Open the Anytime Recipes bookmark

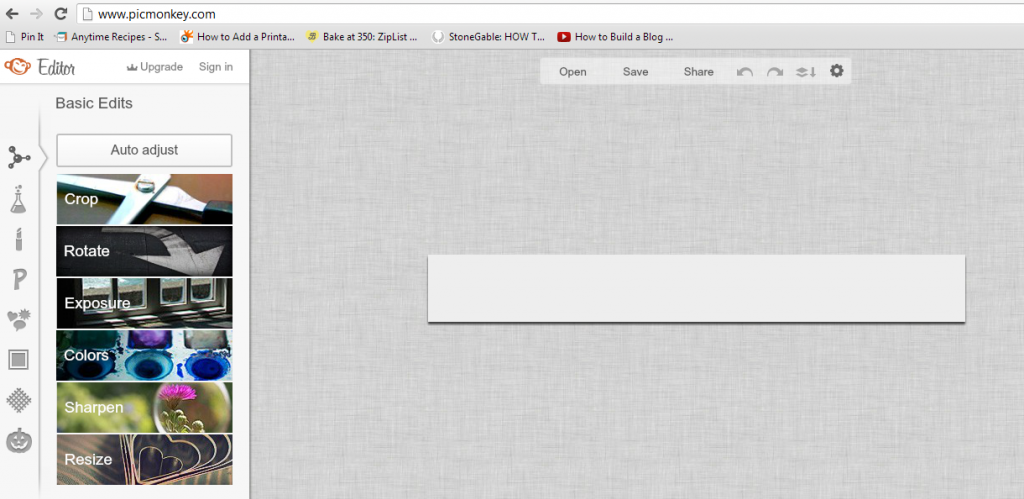[112, 37]
